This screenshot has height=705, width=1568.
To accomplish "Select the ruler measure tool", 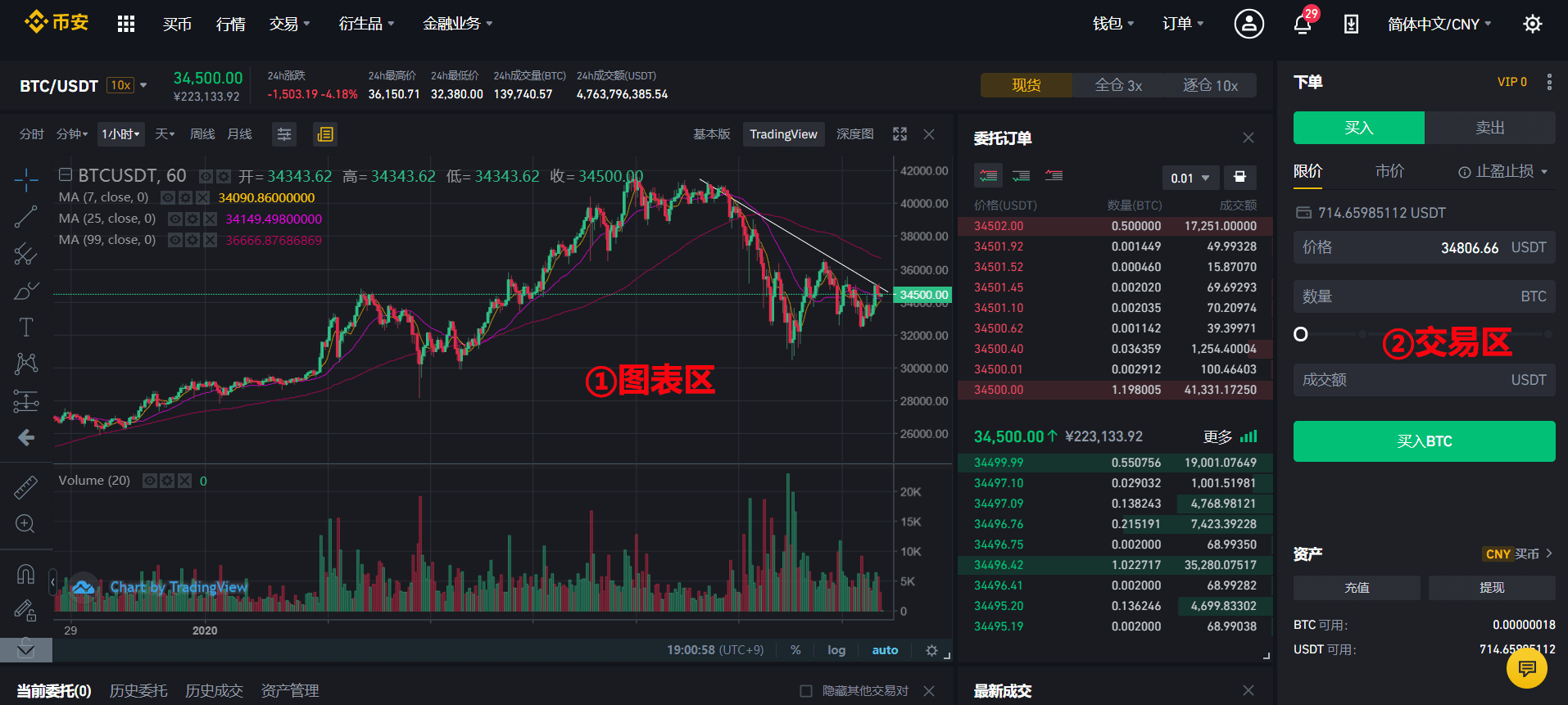I will point(26,487).
